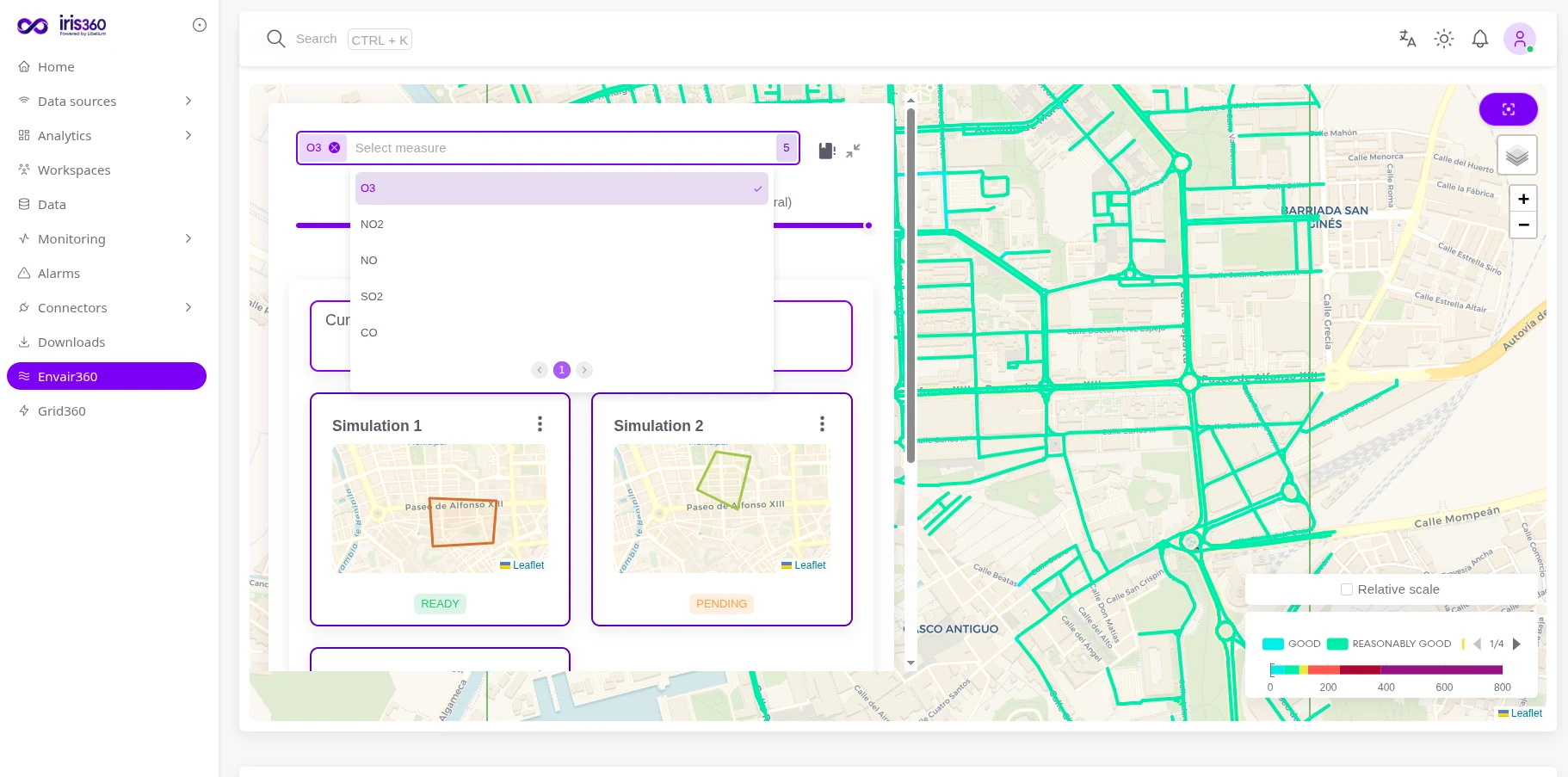Click the purple fullscreen focus button
The height and width of the screenshot is (777, 1568).
pyautogui.click(x=1509, y=109)
